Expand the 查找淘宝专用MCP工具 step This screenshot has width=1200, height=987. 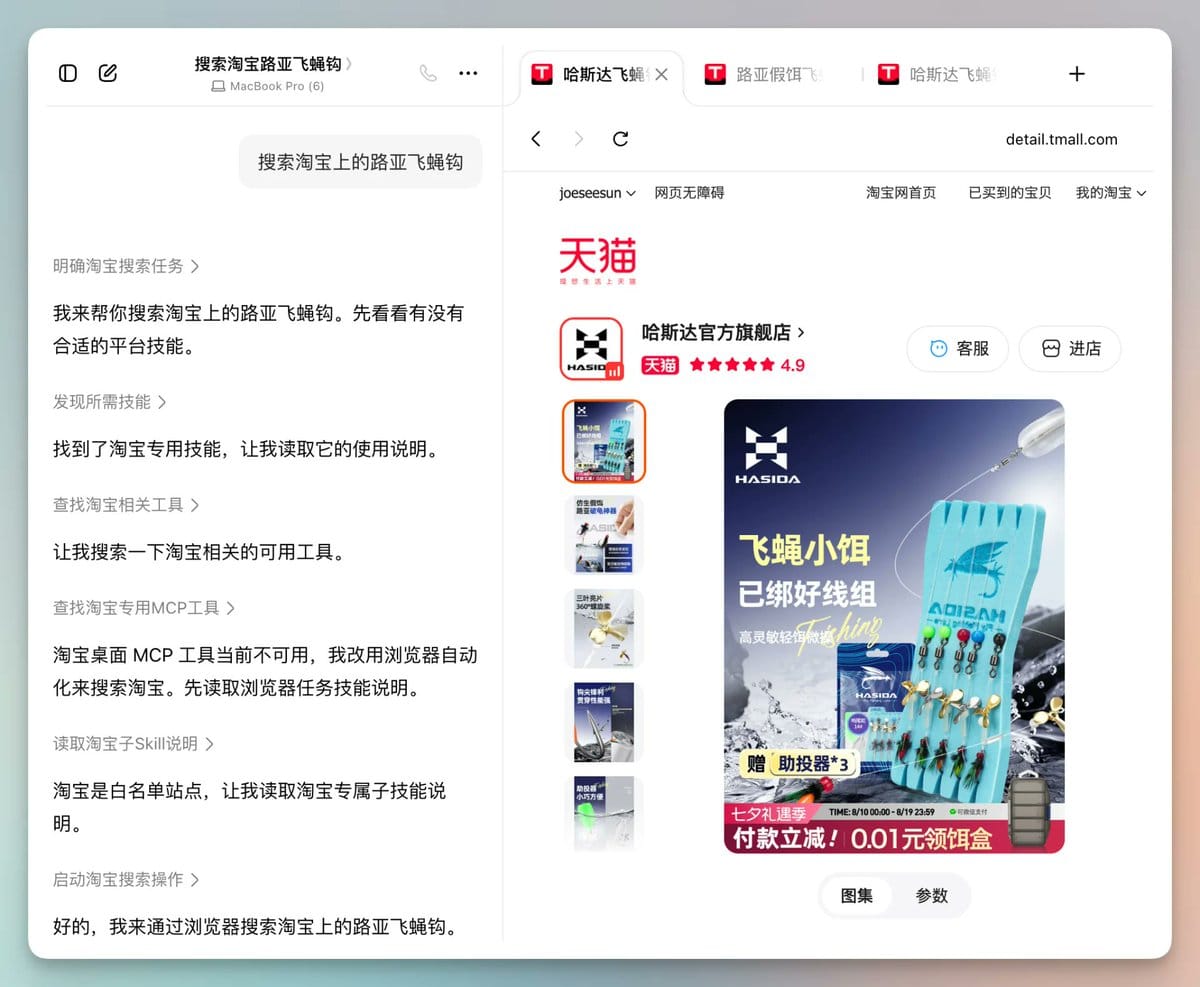tap(144, 608)
